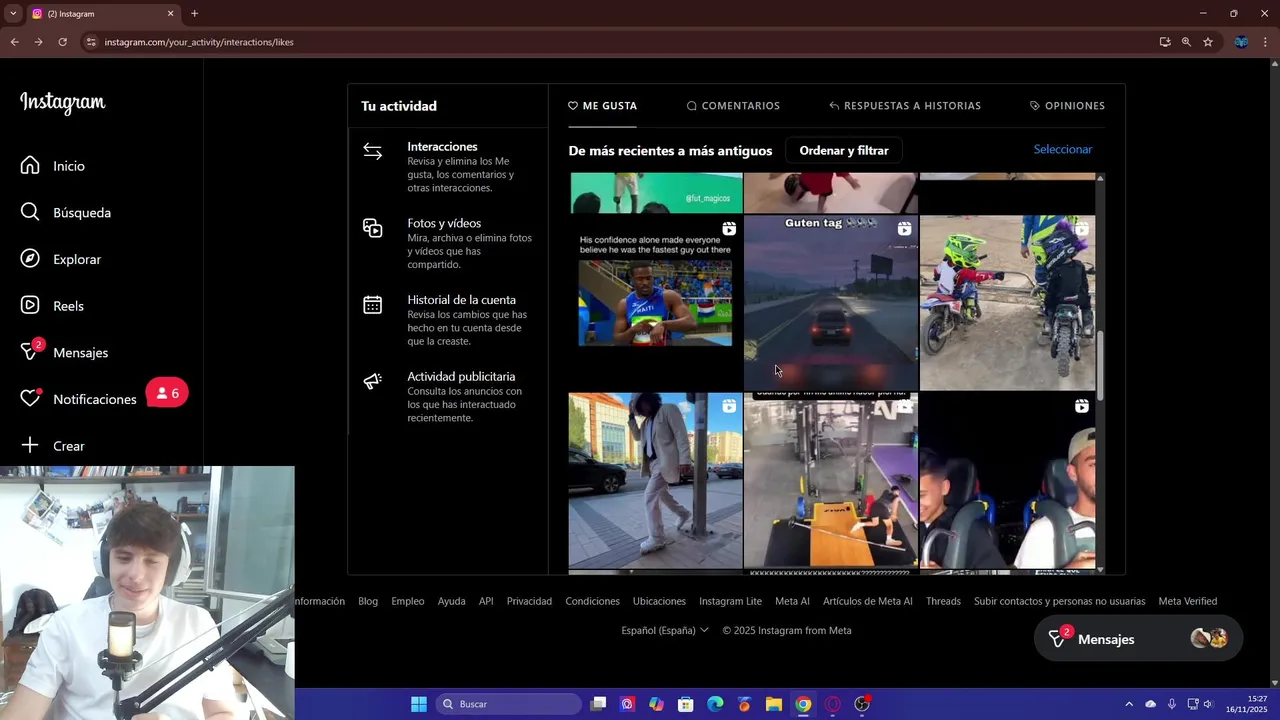Open the Blog footer link
Viewport: 1280px width, 720px height.
coord(368,601)
